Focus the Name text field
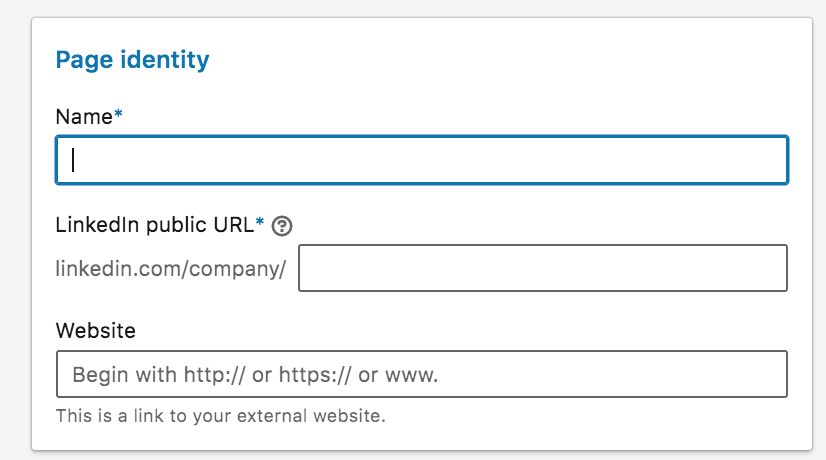The width and height of the screenshot is (826, 460). (422, 160)
